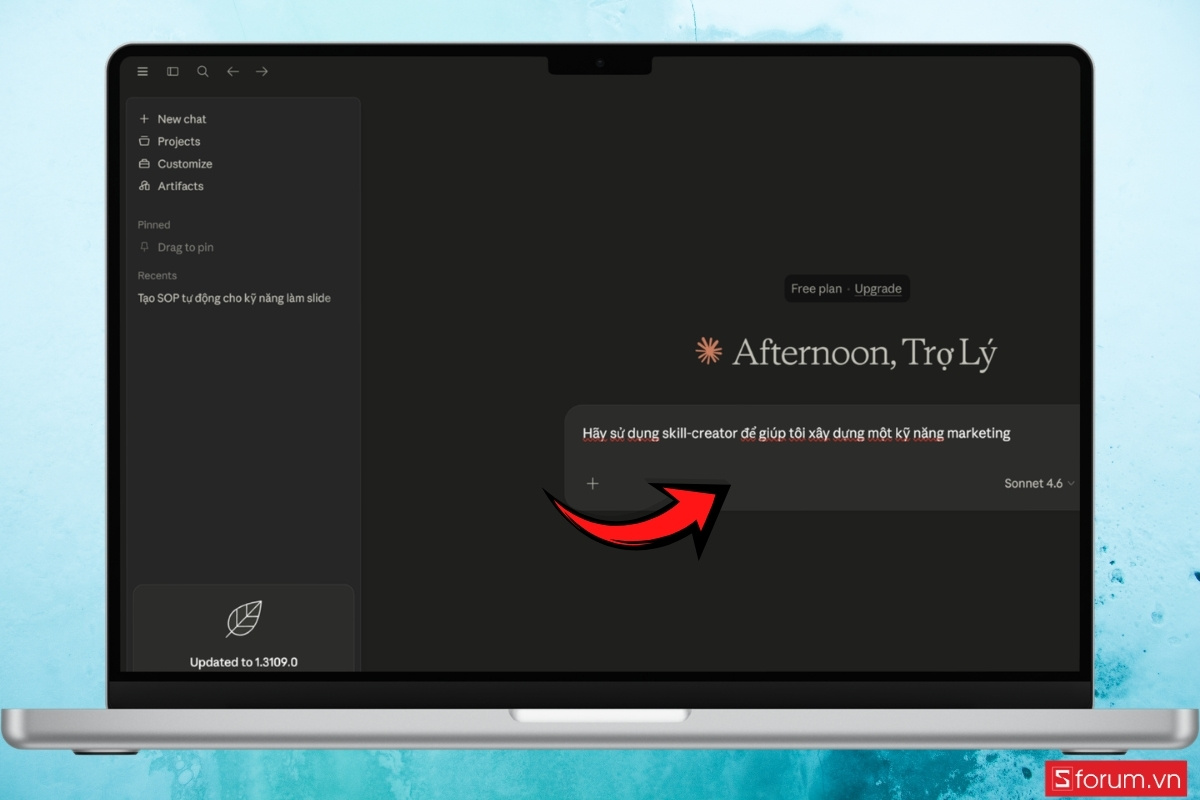
Task: Click into the chat message input
Action: tap(796, 434)
